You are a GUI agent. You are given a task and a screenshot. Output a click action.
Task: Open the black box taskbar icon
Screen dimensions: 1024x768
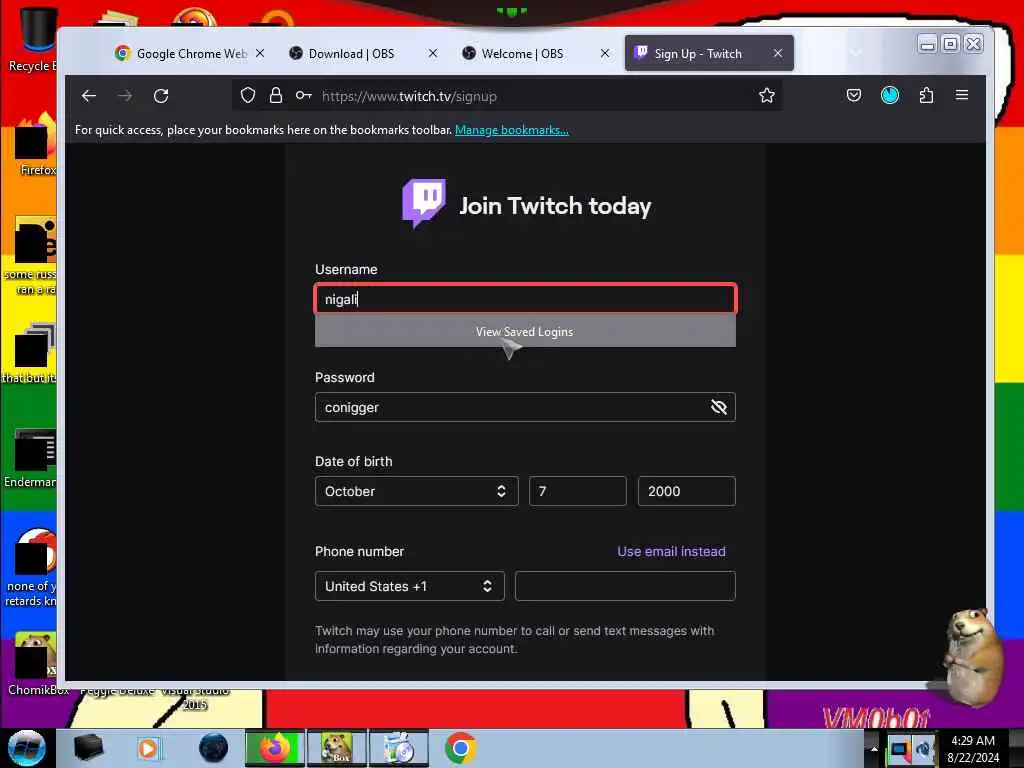pos(88,748)
